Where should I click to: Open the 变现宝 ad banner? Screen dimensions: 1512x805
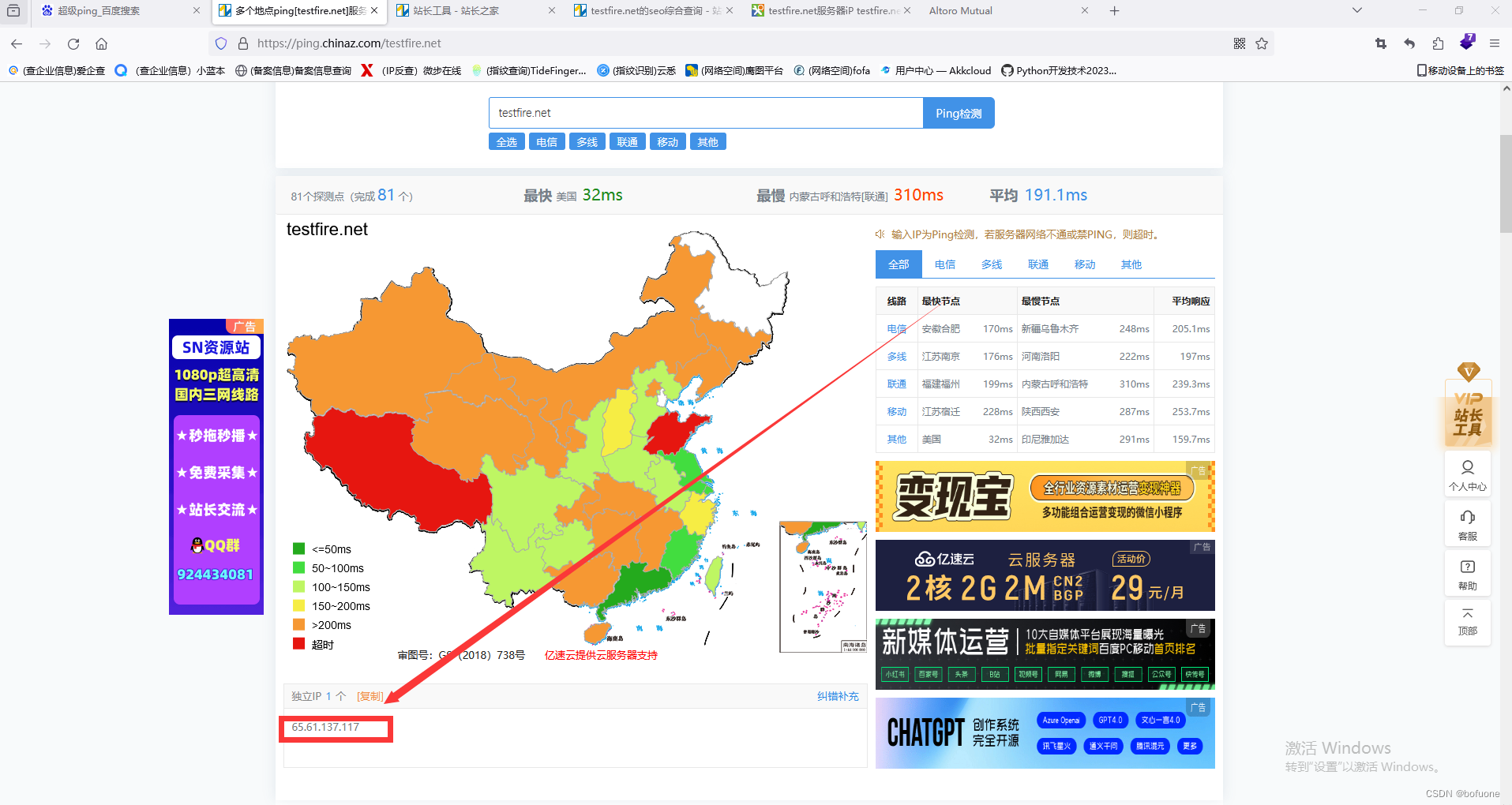(1045, 496)
